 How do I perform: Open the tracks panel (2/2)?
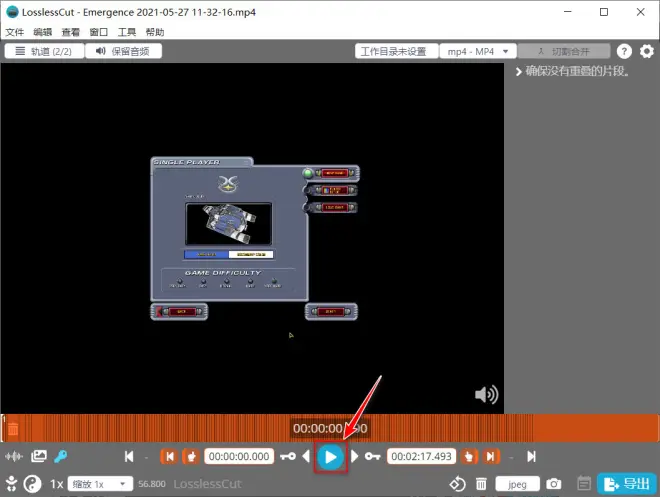coord(44,51)
